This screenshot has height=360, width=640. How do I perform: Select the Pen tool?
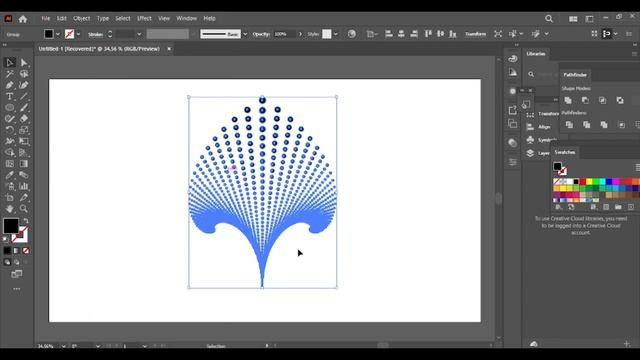[x=10, y=85]
